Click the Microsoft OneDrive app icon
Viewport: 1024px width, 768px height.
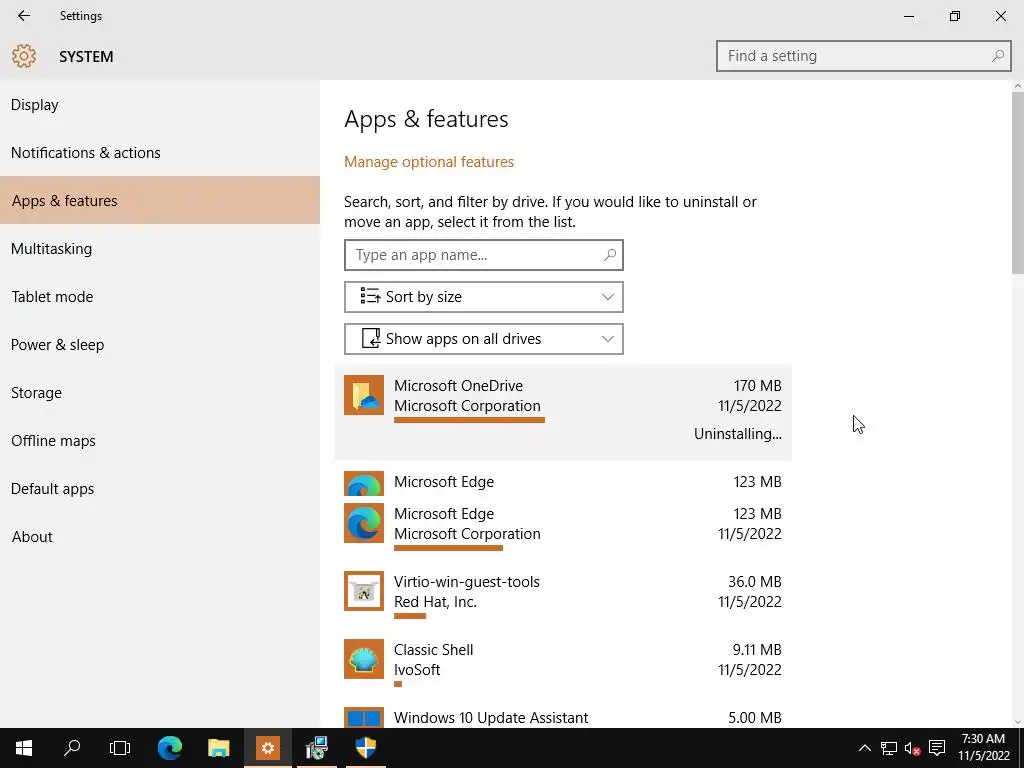pyautogui.click(x=364, y=395)
